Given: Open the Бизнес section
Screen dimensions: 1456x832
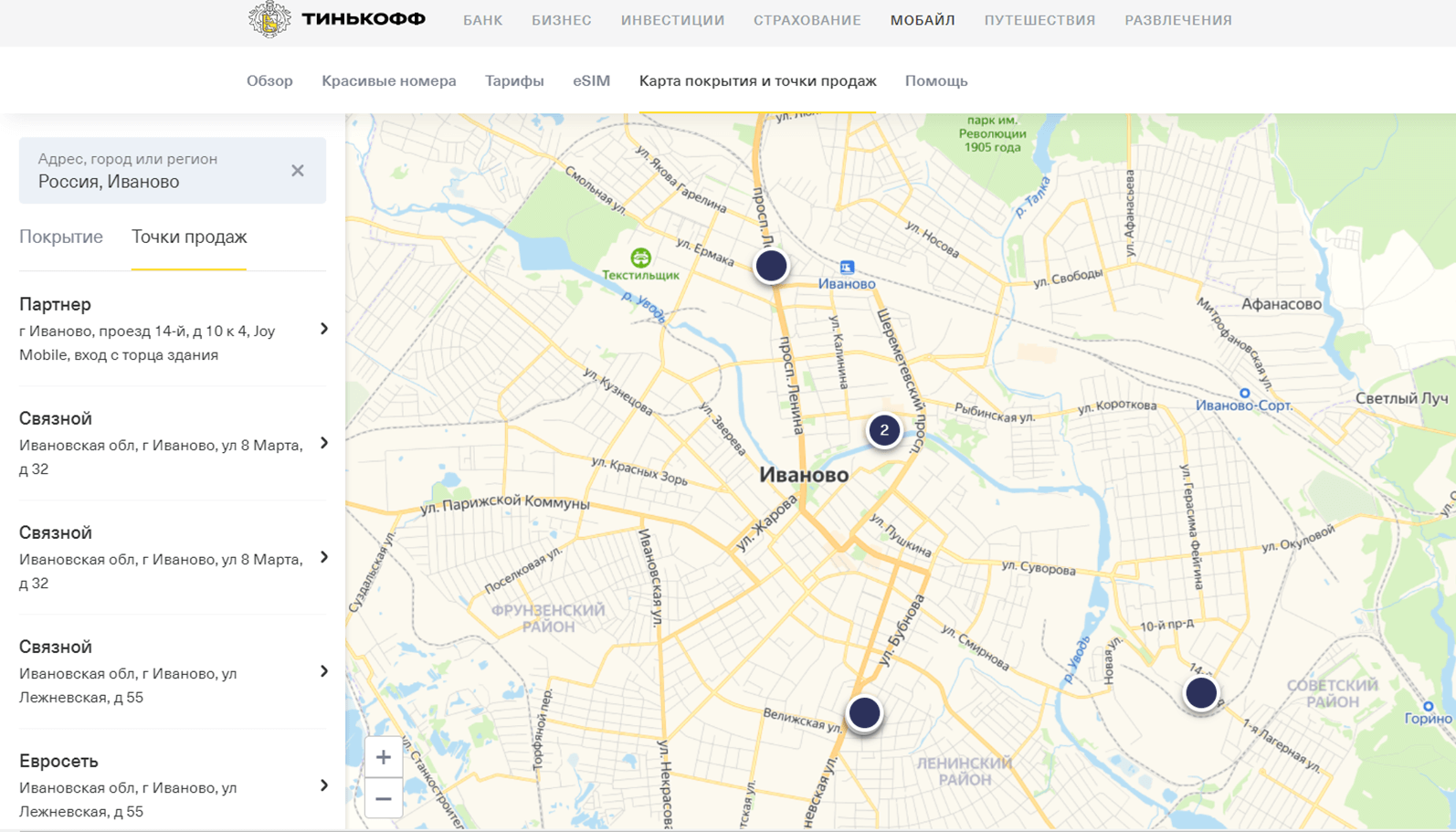Looking at the screenshot, I should pyautogui.click(x=562, y=20).
